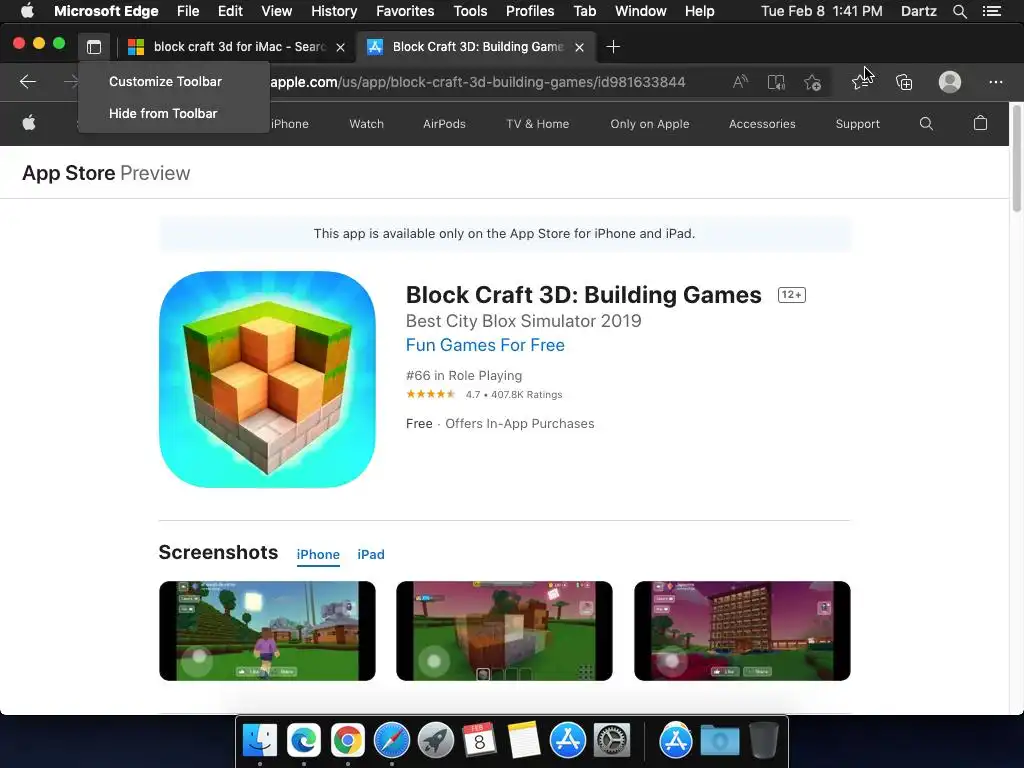
Task: Open the Apple shopping bag icon
Action: coord(980,123)
